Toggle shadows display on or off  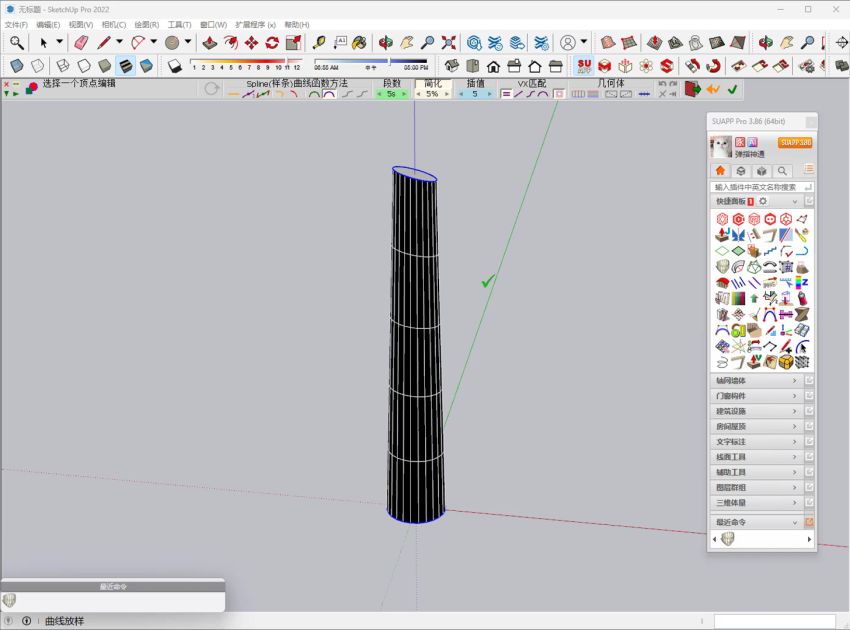tap(175, 66)
